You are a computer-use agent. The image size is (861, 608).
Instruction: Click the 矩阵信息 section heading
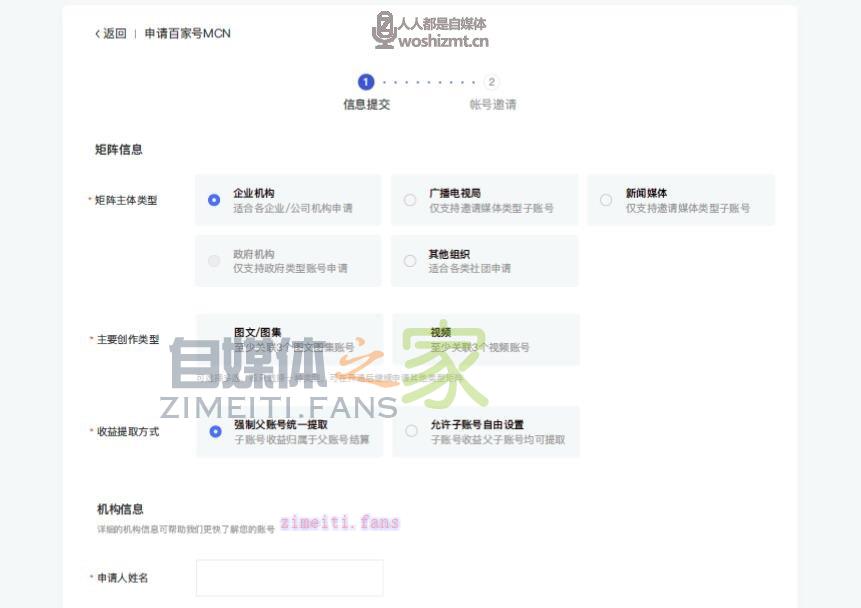click(119, 150)
